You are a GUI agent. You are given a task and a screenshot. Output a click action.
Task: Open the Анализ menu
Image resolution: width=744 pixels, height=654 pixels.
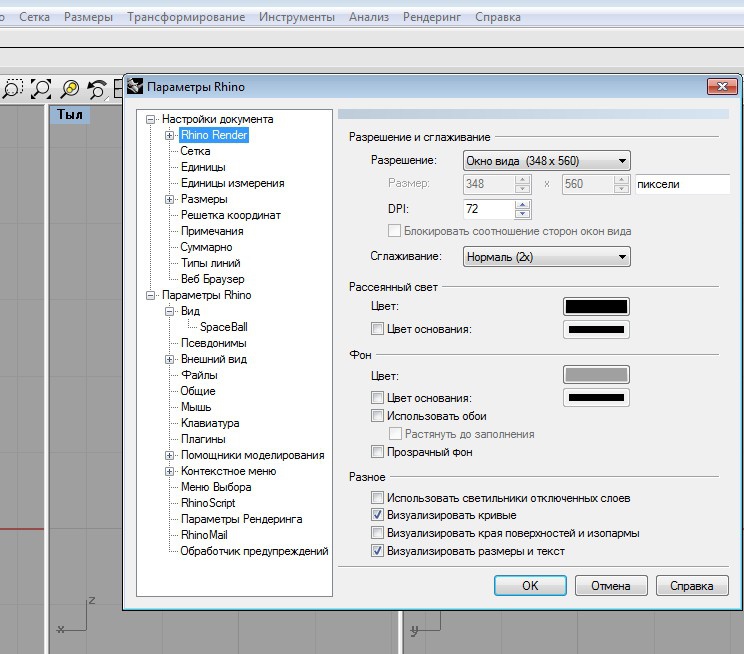pos(368,17)
